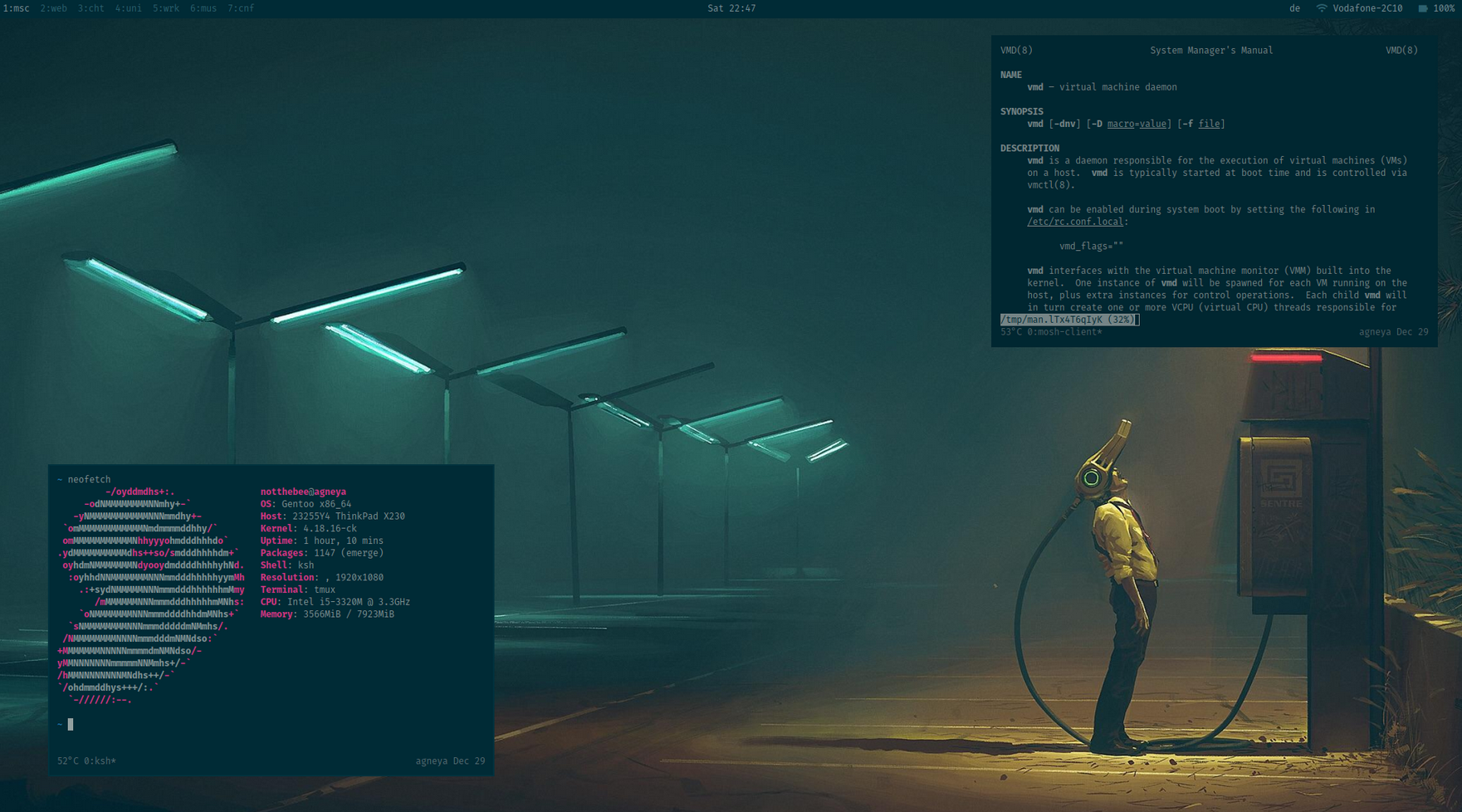Click the 'Resolution: , 1920x1080' line
Viewport: 1462px width, 812px height.
(321, 578)
